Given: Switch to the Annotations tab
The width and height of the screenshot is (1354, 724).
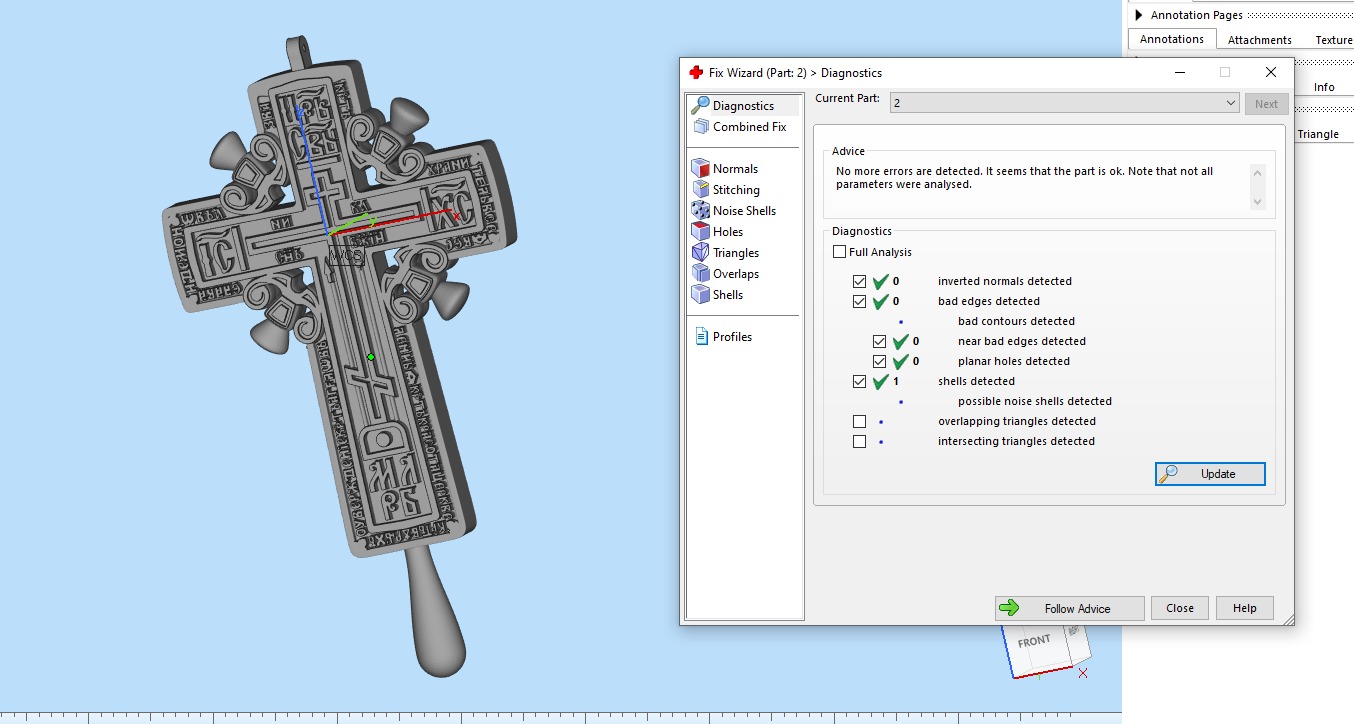Looking at the screenshot, I should (1172, 39).
